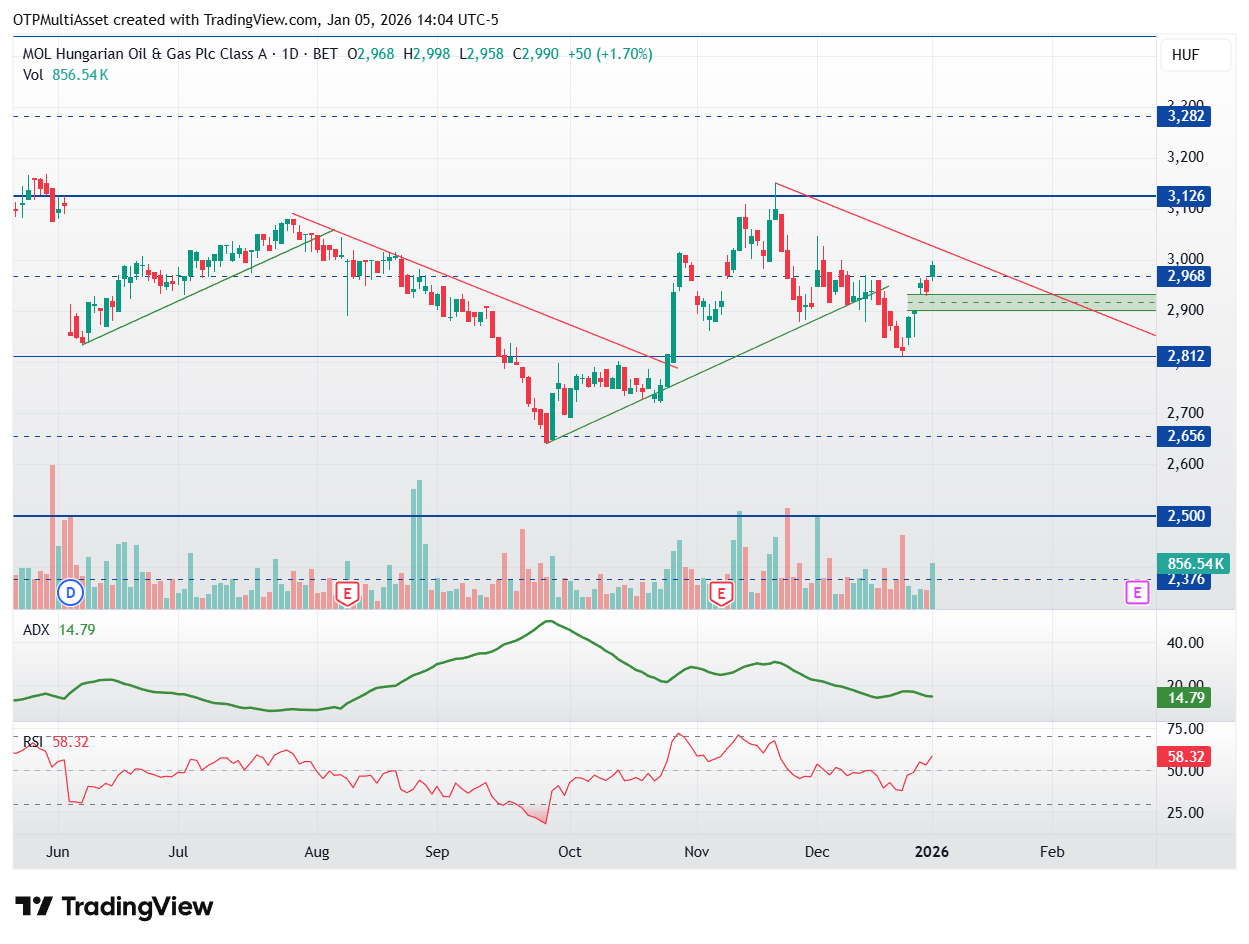The image size is (1249, 944).
Task: Click the green shaded support zone rectangle
Action: [1030, 302]
